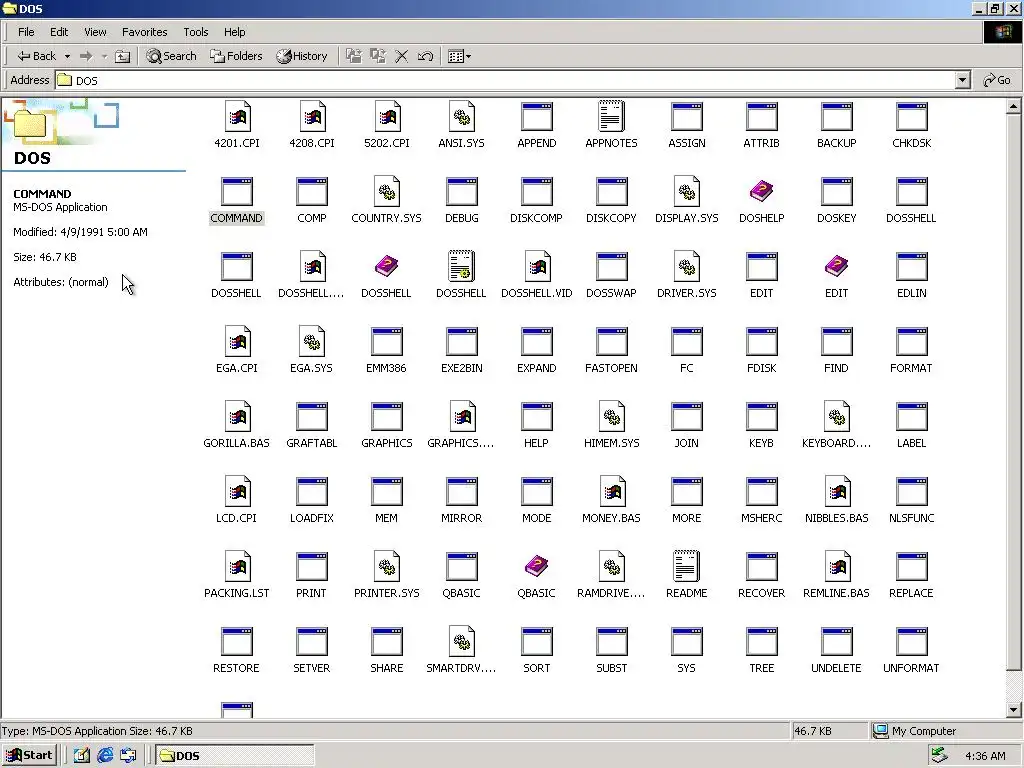The image size is (1024, 768).
Task: Select the MSHERC application icon
Action: pyautogui.click(x=761, y=492)
